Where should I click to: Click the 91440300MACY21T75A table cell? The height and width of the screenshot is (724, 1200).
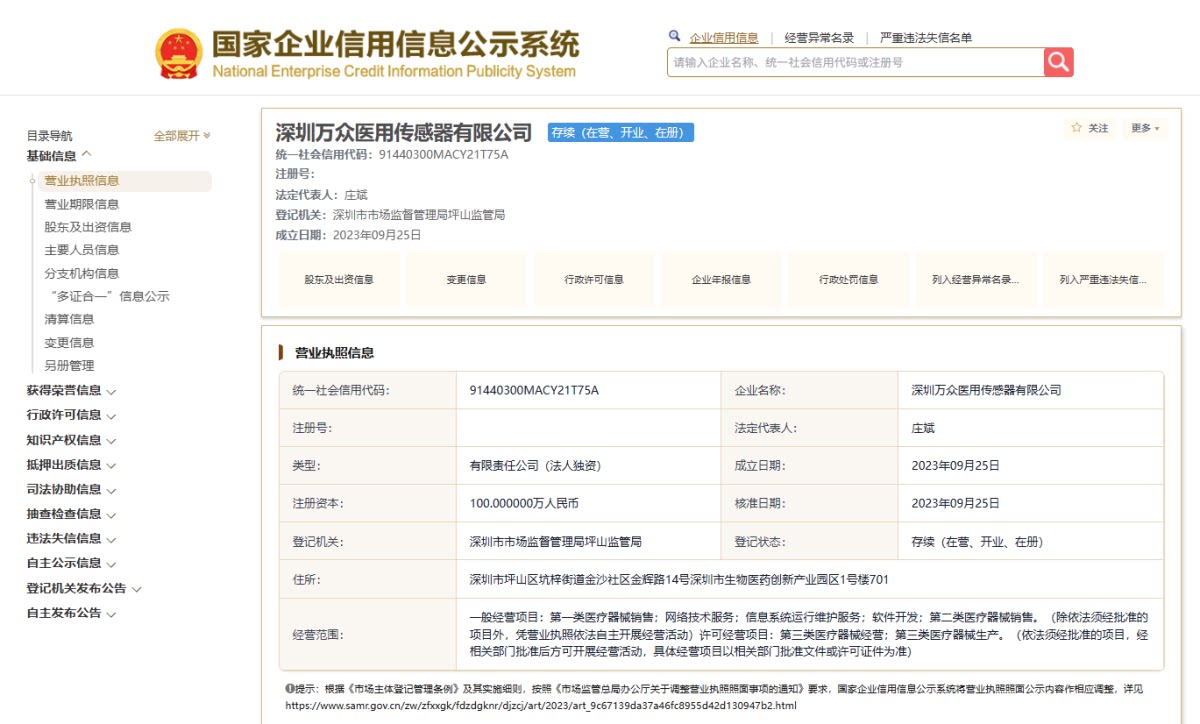pos(588,390)
